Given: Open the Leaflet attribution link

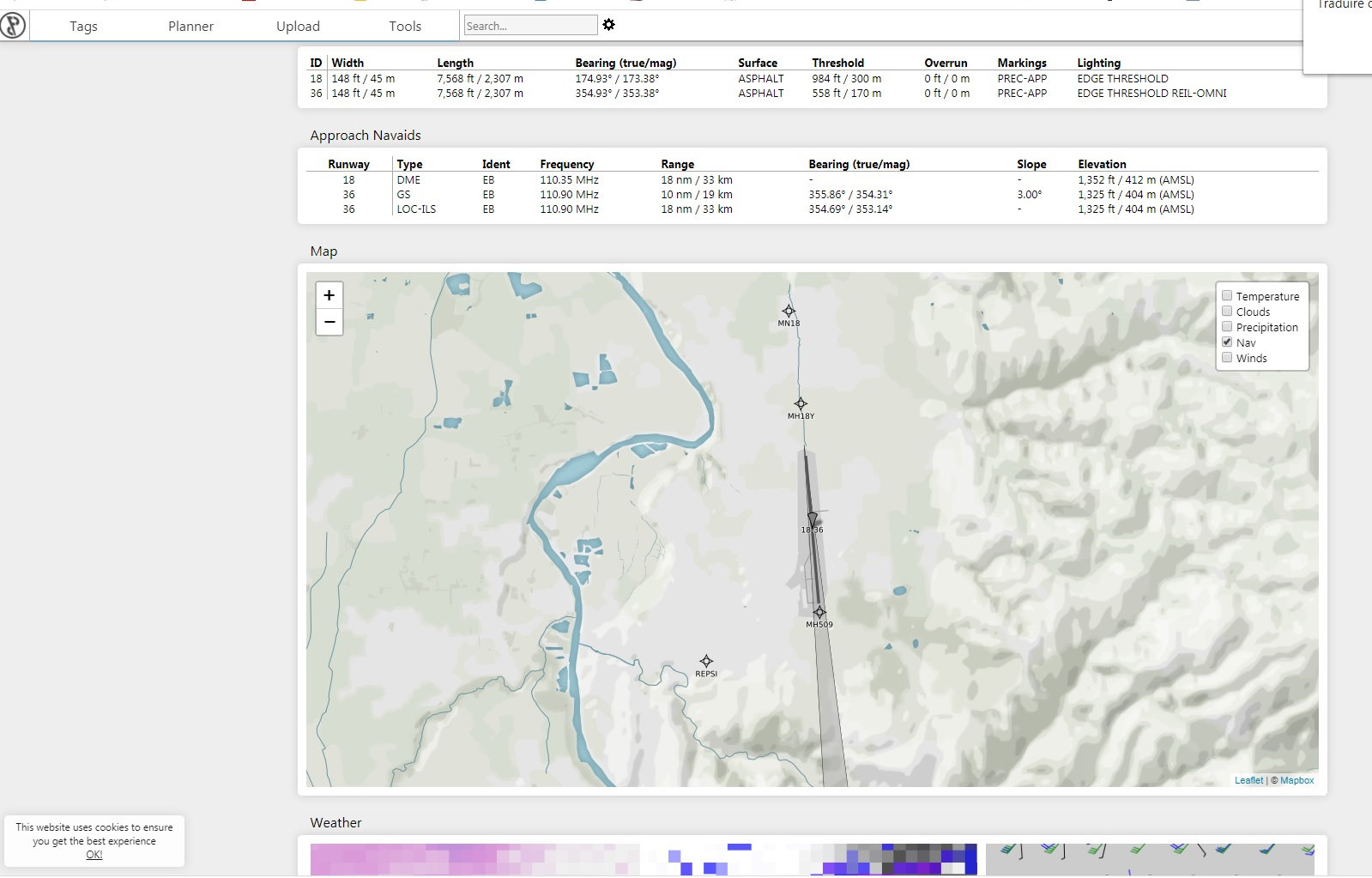Looking at the screenshot, I should pos(1248,780).
